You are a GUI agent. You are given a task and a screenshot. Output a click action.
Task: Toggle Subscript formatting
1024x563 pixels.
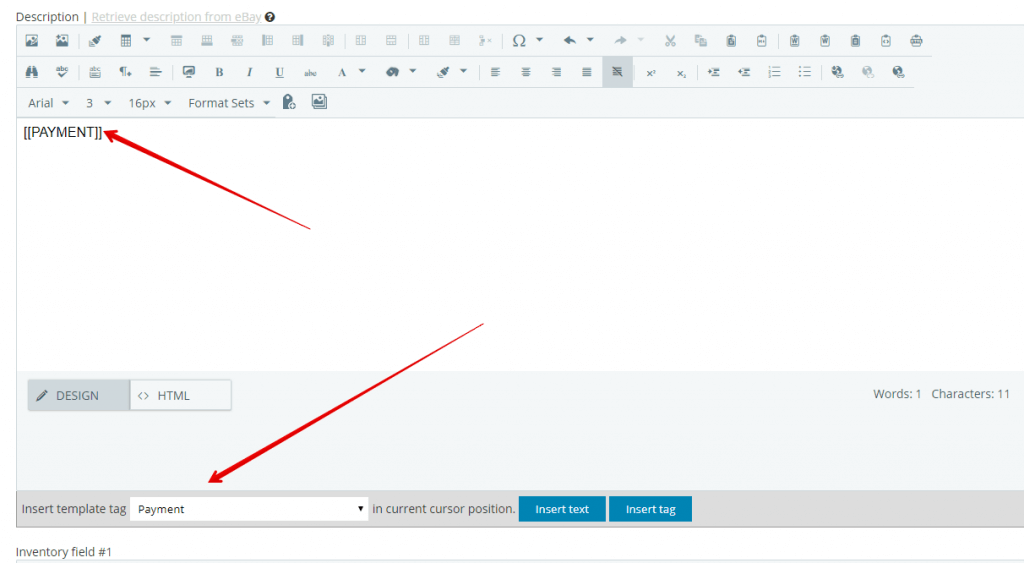681,72
